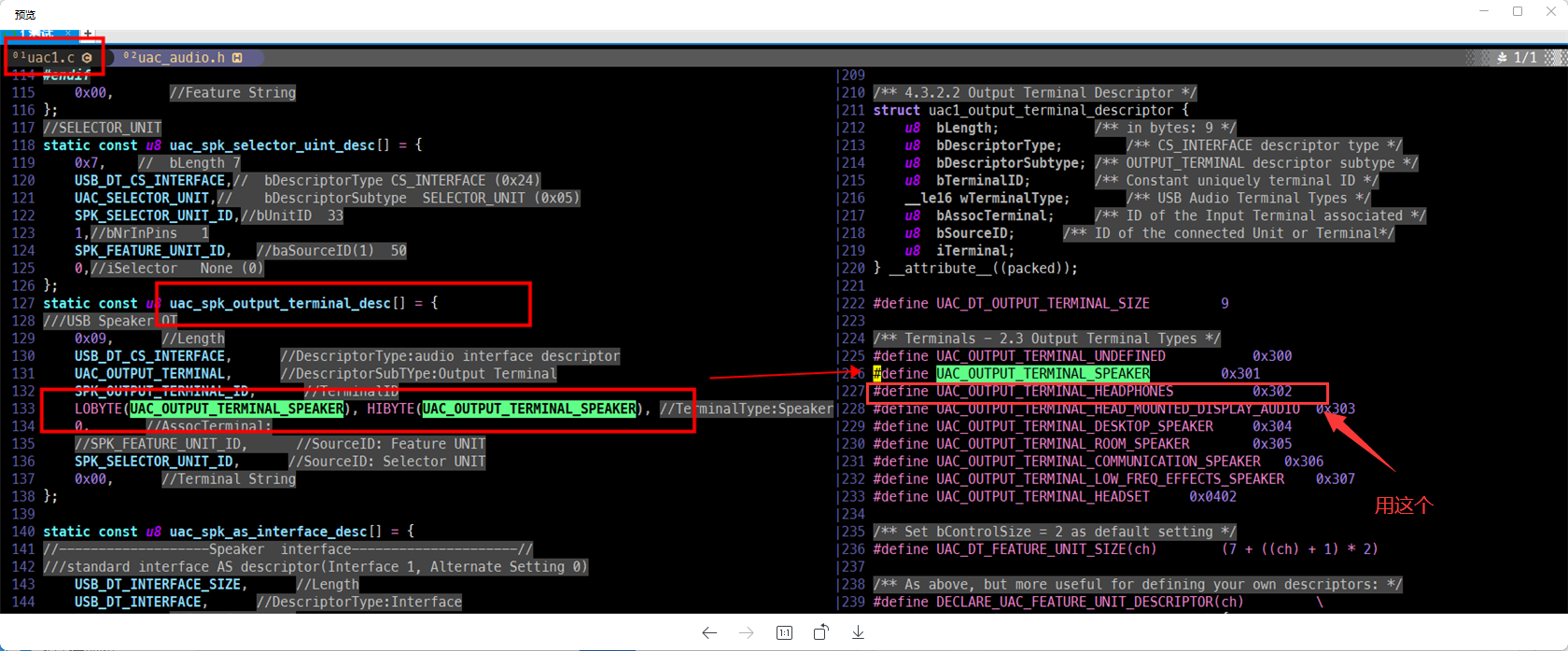Click the struct uac1_output_terminal_descriptor line
The width and height of the screenshot is (1568, 651).
[x=1031, y=110]
